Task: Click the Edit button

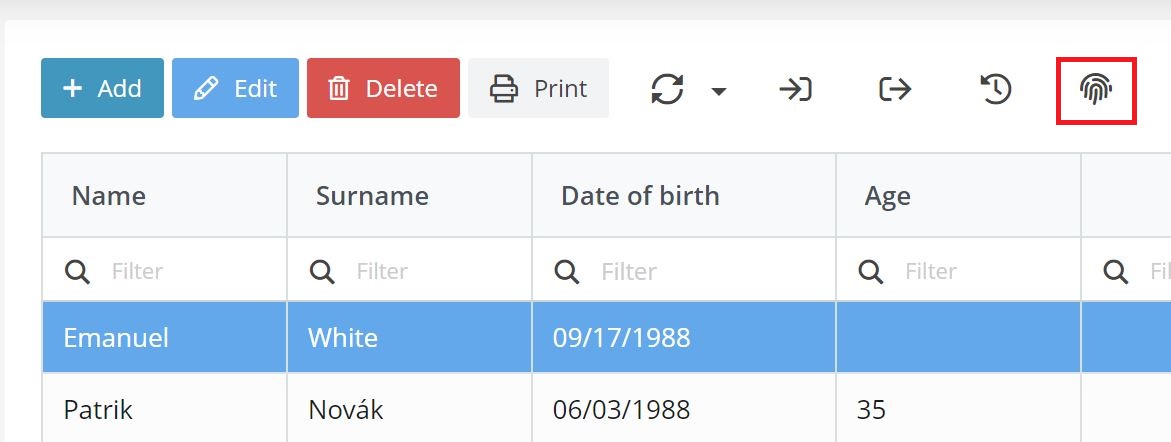Action: [x=235, y=88]
